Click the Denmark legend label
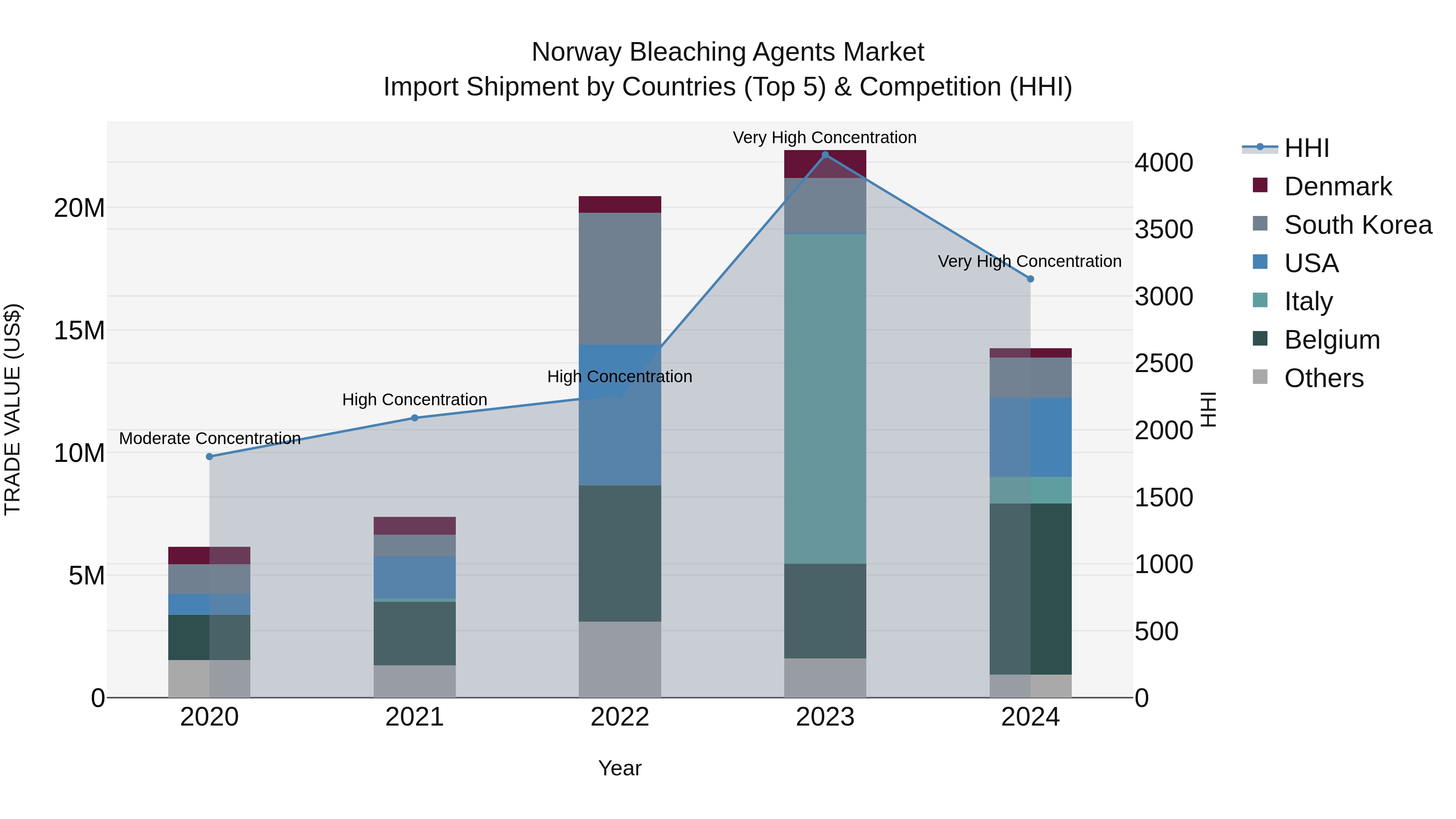This screenshot has height=819, width=1456. tap(1338, 186)
